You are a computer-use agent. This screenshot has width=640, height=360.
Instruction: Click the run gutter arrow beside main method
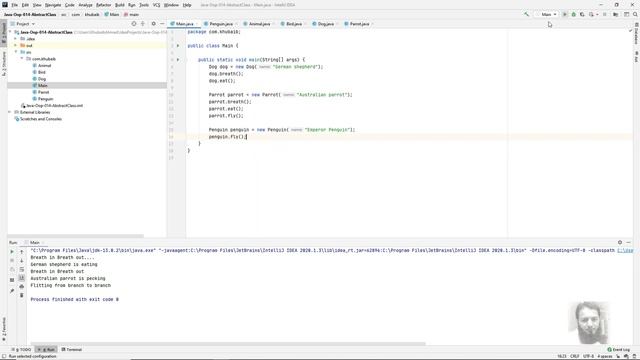coord(178,60)
